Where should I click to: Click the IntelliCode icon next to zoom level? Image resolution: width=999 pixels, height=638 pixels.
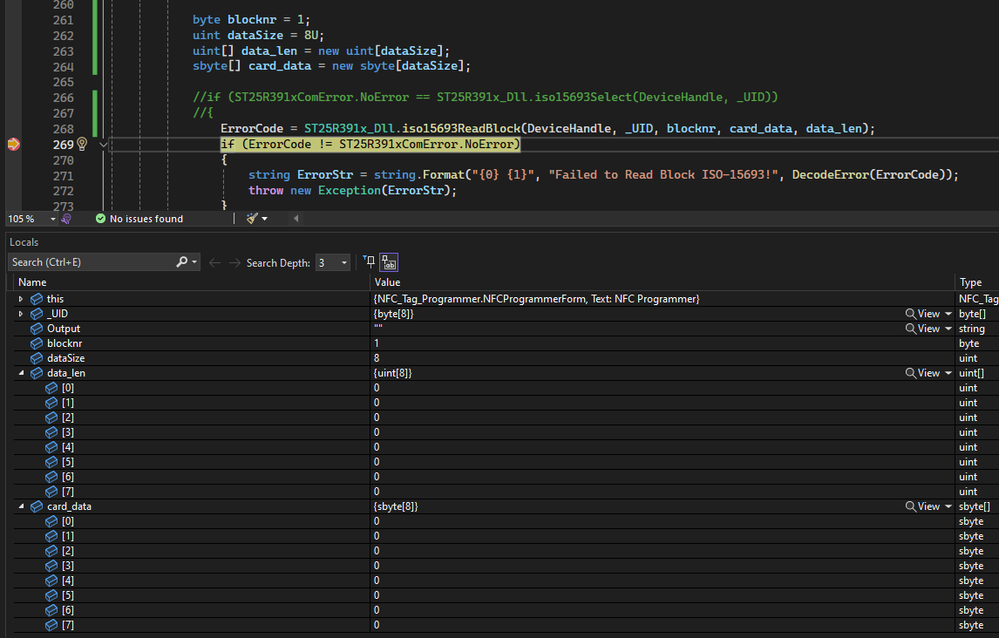tap(65, 219)
